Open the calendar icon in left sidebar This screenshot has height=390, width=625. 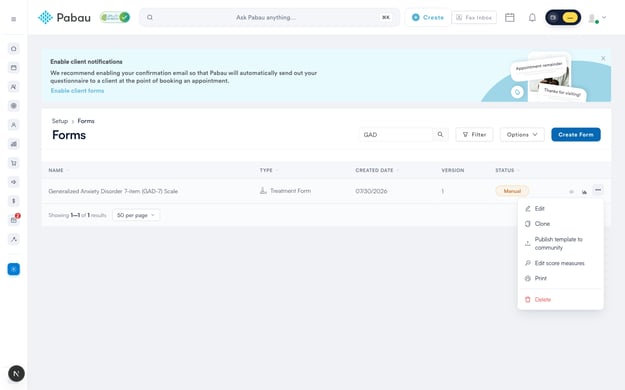click(14, 68)
